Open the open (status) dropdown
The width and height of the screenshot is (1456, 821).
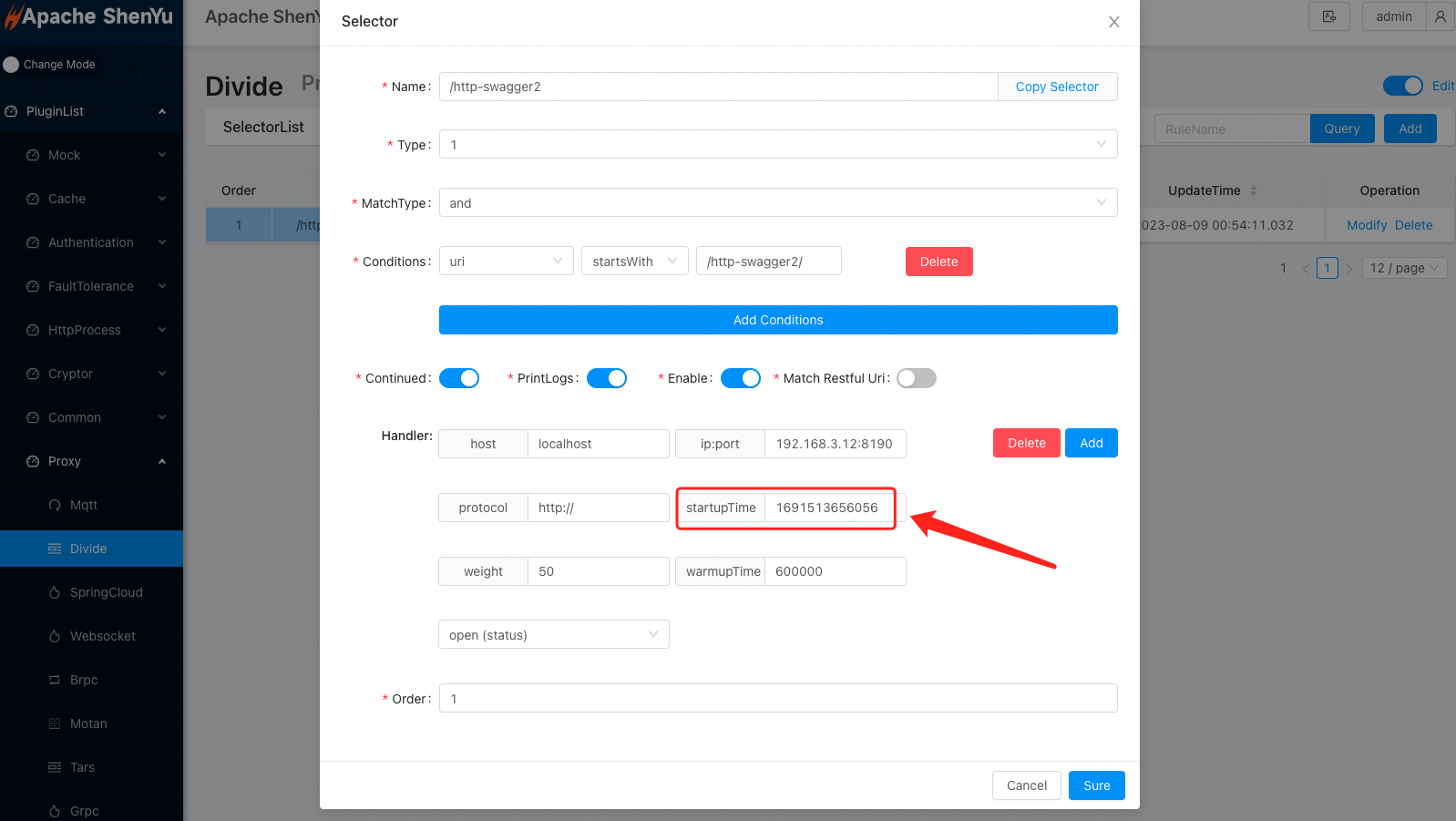[x=553, y=634]
